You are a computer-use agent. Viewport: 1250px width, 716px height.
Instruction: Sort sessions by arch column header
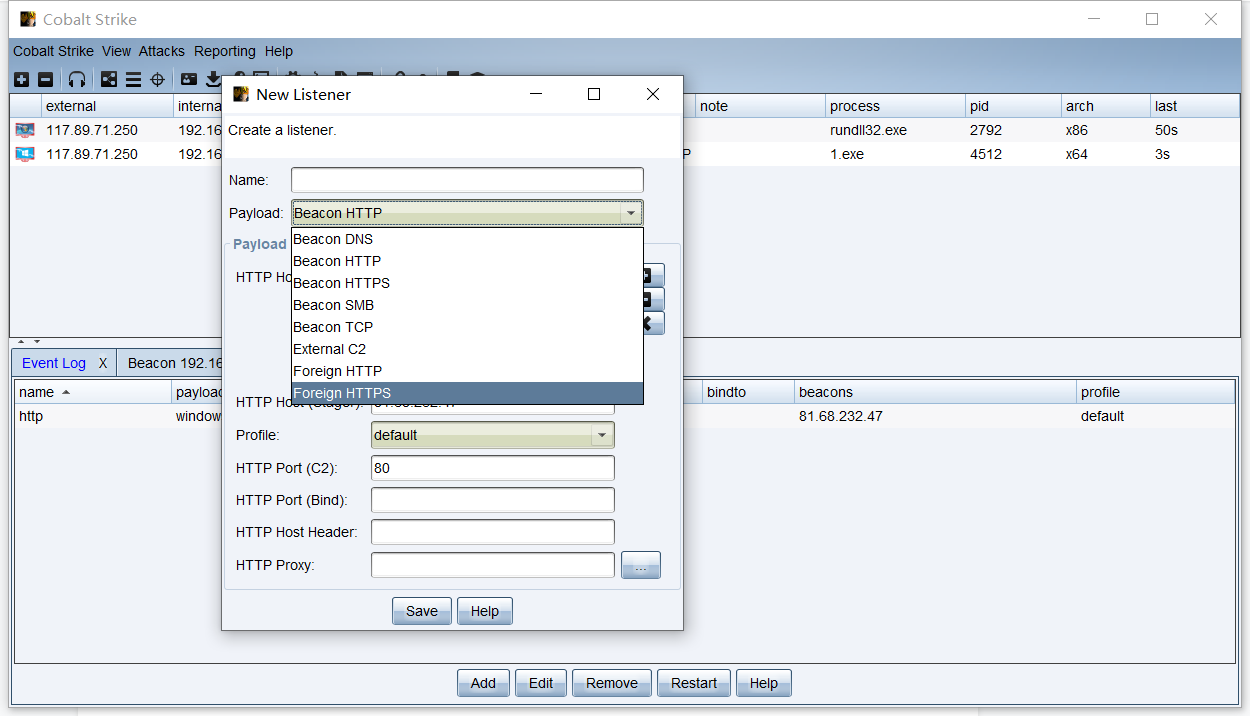(x=1106, y=106)
